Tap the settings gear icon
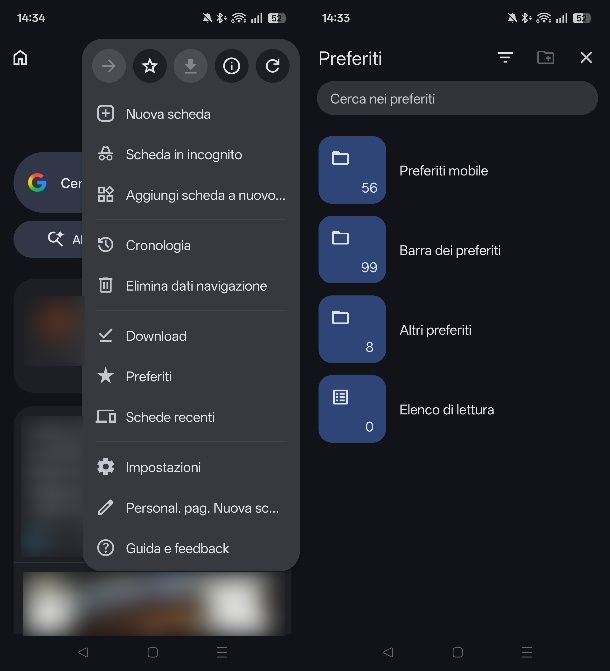Viewport: 610px width, 671px height. [x=105, y=467]
